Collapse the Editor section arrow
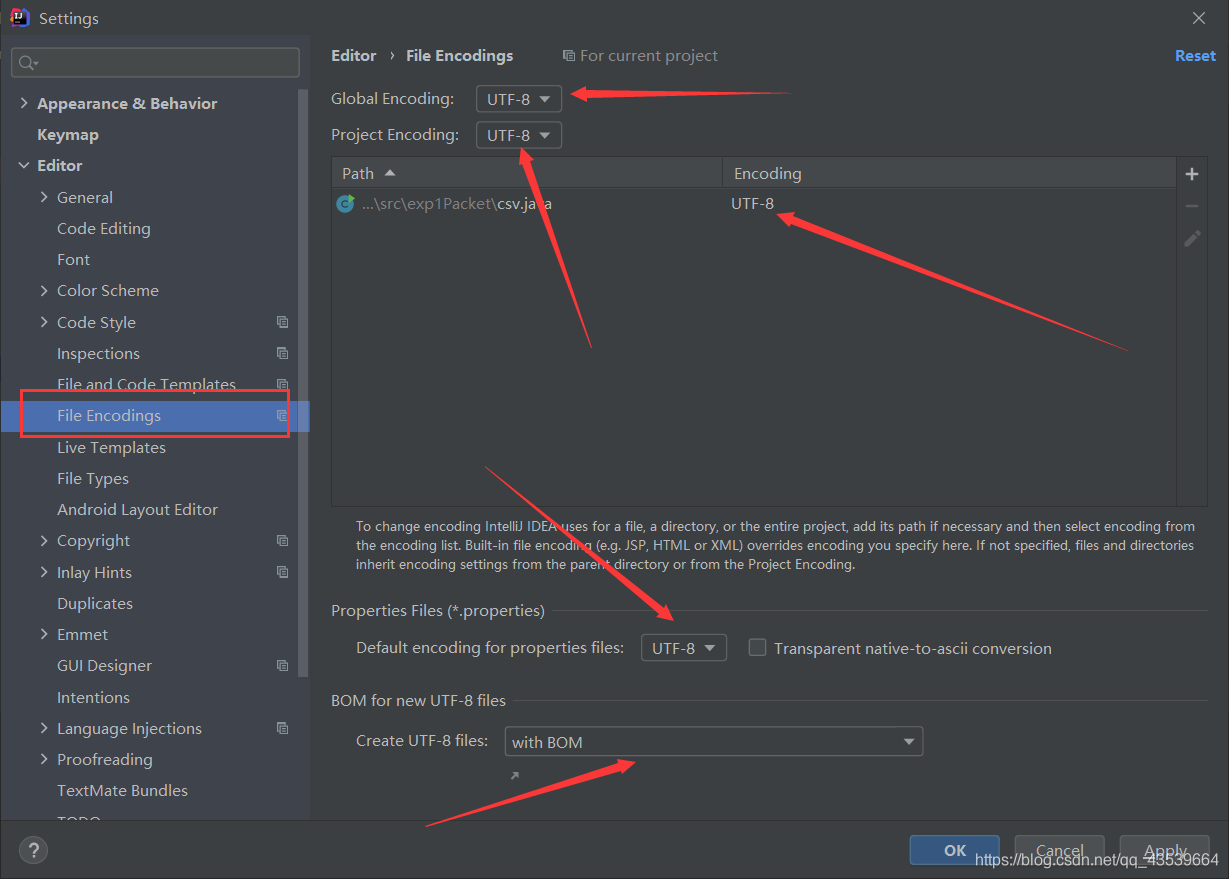Image resolution: width=1229 pixels, height=879 pixels. 24,165
